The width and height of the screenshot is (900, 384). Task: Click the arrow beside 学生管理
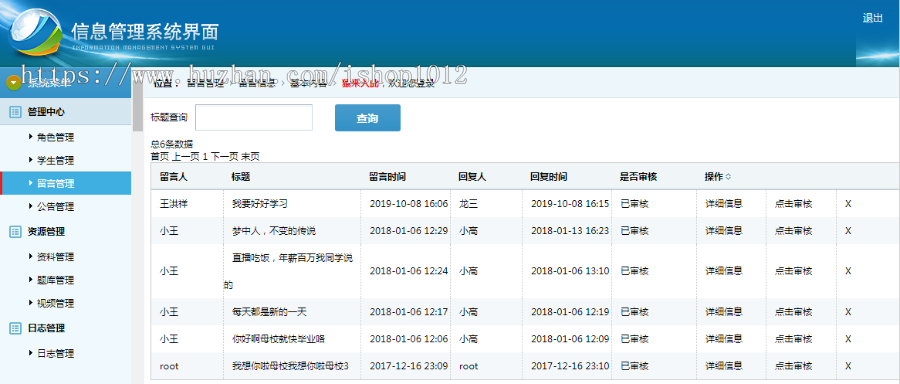(x=30, y=160)
